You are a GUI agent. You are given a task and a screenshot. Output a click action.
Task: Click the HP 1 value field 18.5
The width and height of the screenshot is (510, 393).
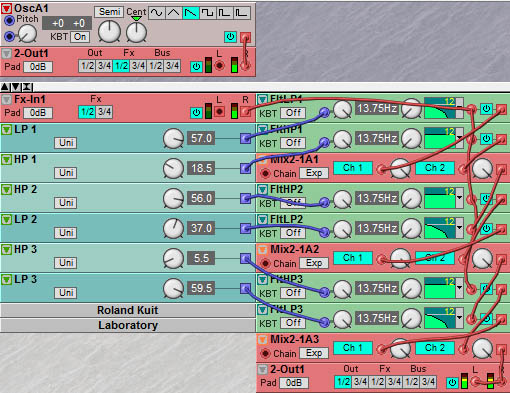(201, 168)
